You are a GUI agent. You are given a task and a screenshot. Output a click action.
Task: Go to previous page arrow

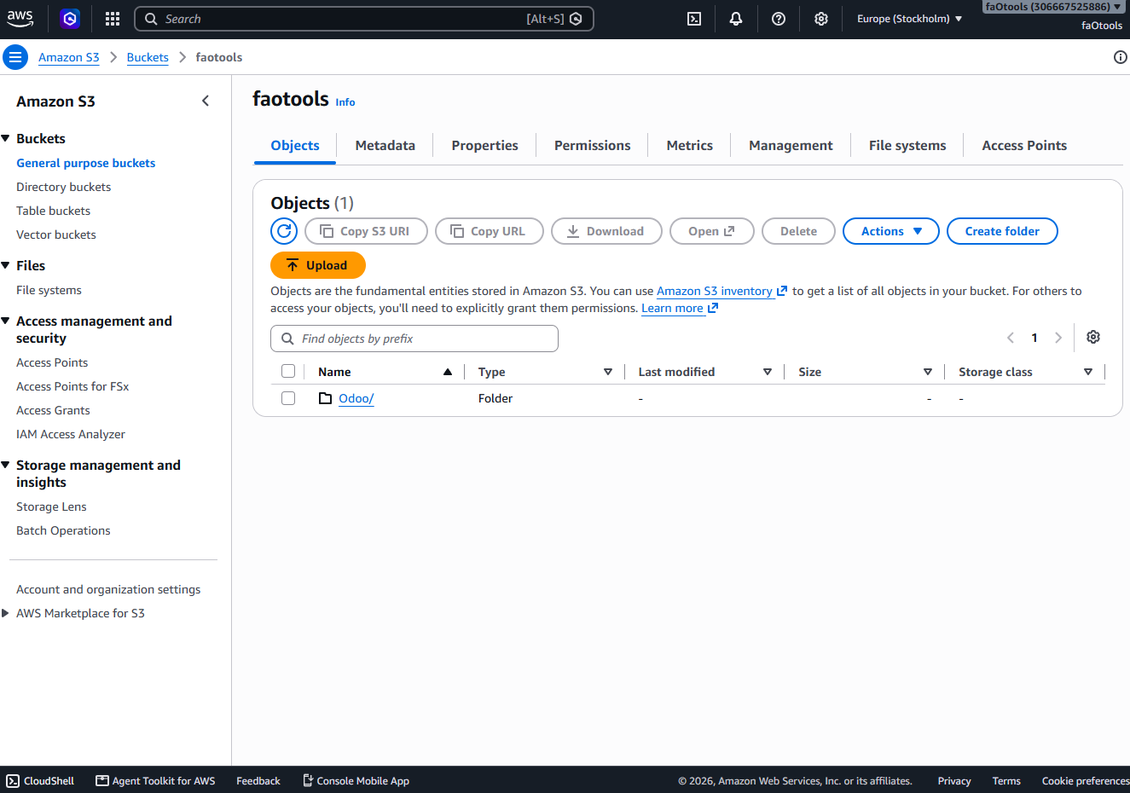pos(1010,337)
